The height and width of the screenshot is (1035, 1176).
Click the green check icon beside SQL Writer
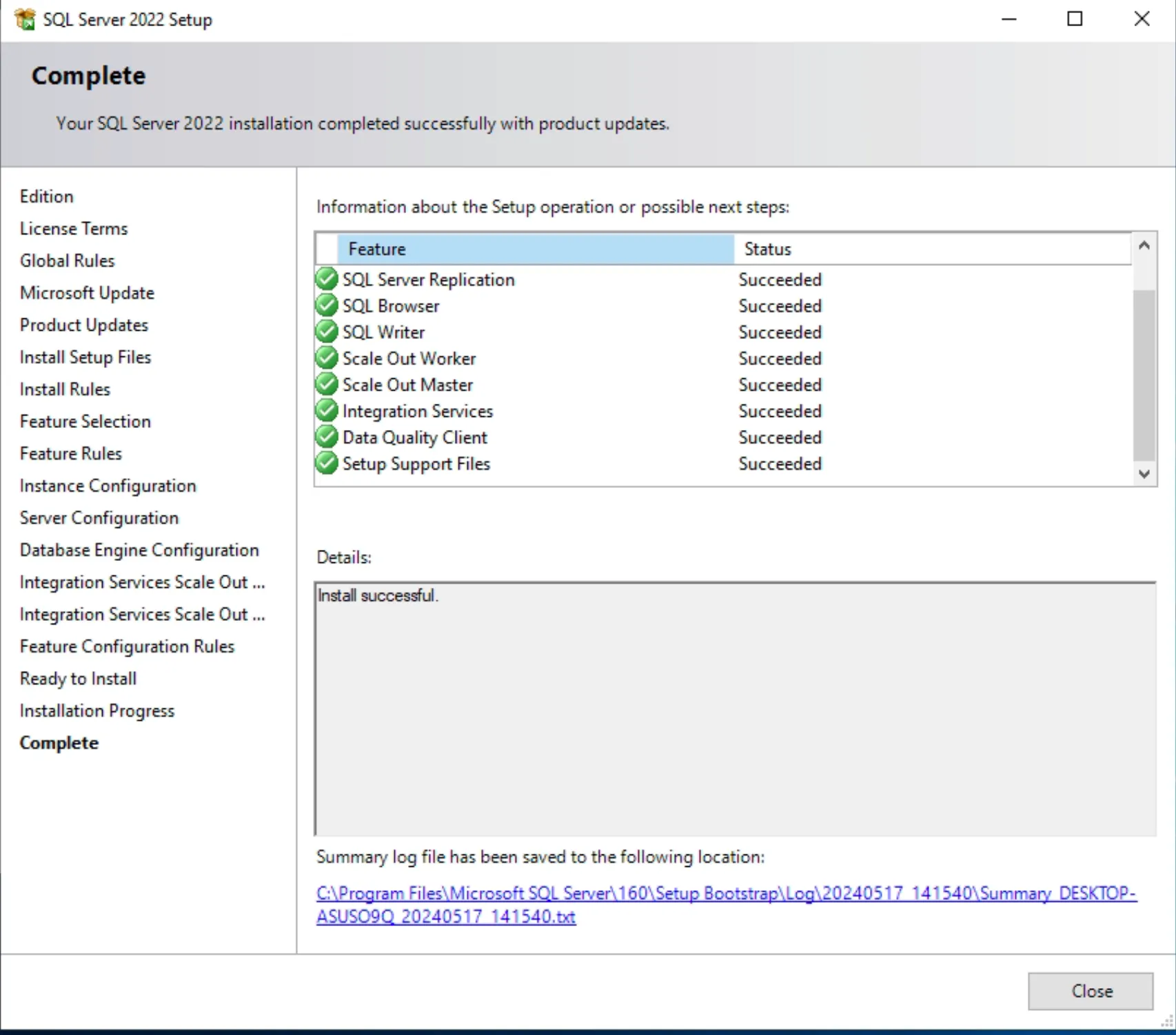[x=326, y=331]
